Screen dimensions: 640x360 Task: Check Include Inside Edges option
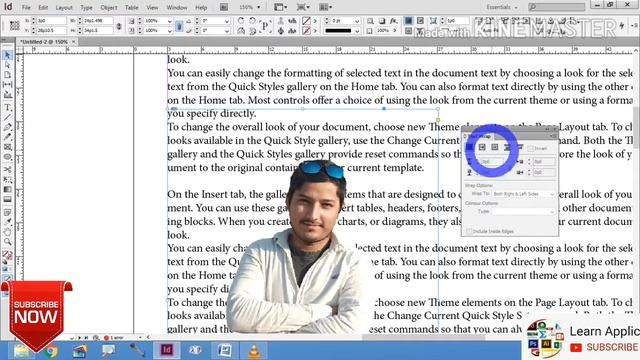pos(469,231)
